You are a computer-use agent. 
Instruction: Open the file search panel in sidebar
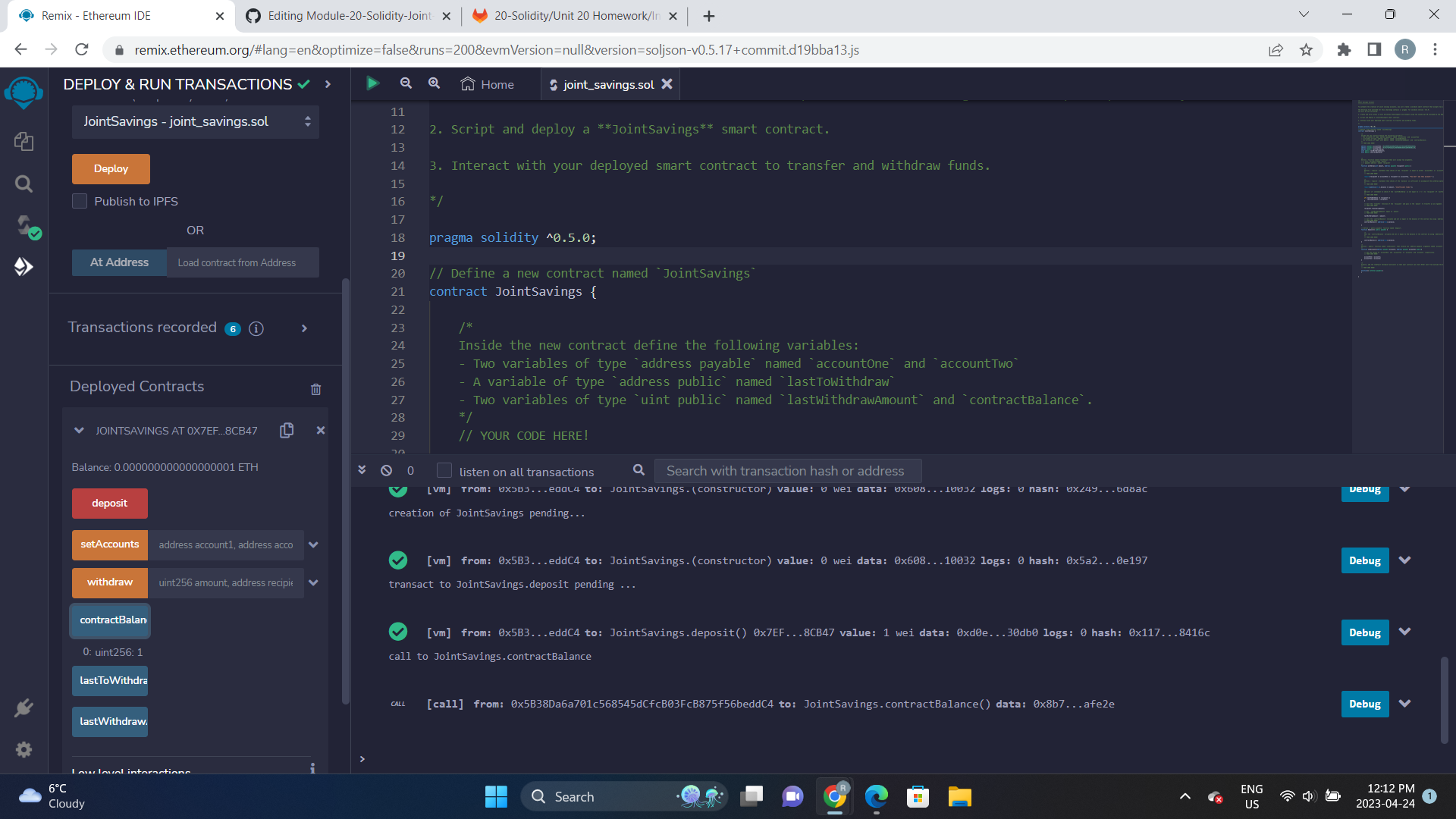[x=24, y=184]
